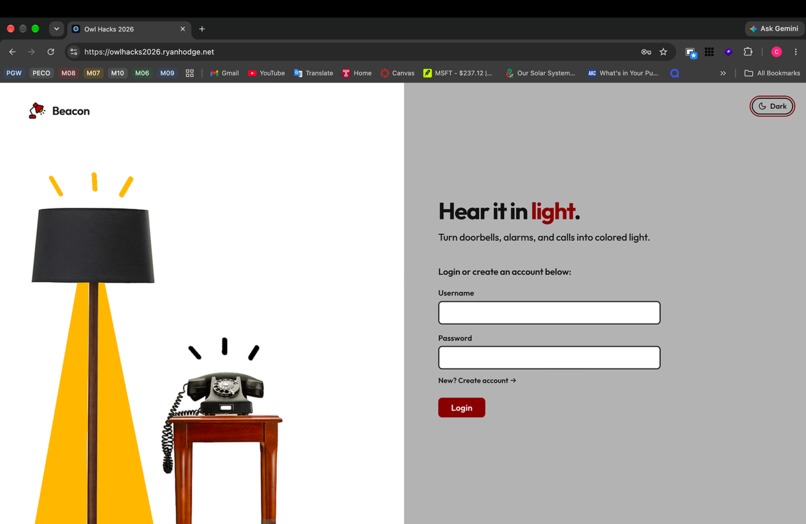Click the browser forward arrow
Image resolution: width=806 pixels, height=524 pixels.
(31, 52)
